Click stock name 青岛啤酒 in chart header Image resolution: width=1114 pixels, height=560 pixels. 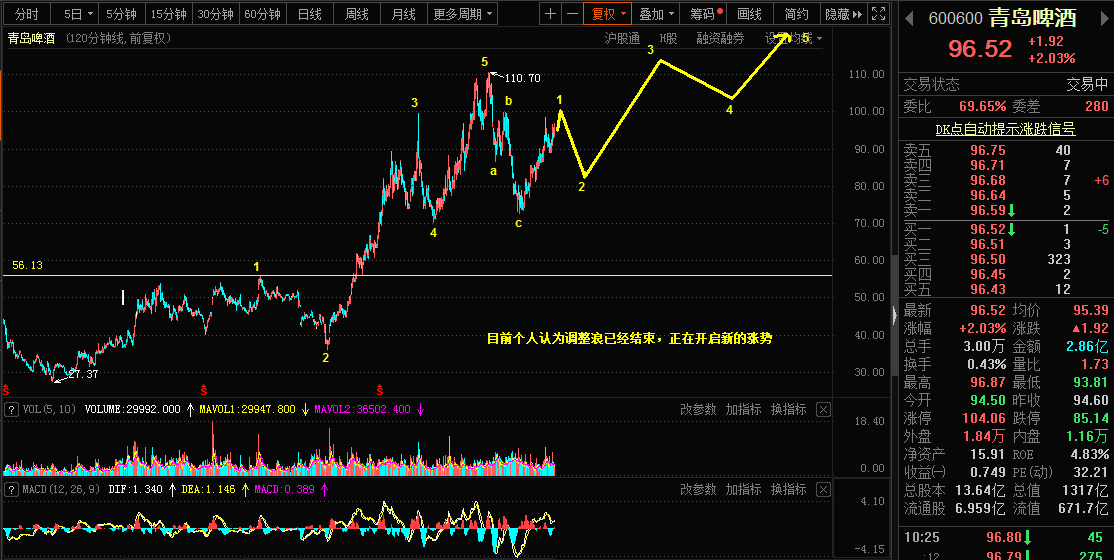31,38
